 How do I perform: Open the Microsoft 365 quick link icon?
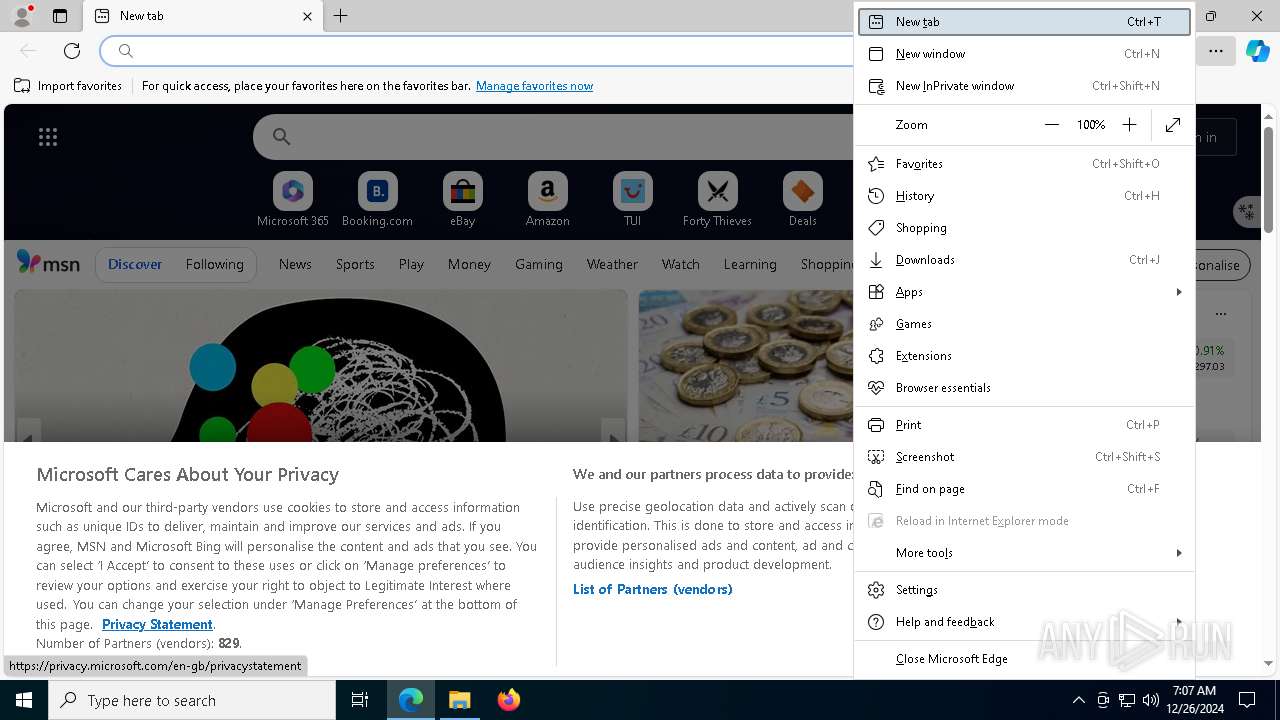[x=292, y=191]
